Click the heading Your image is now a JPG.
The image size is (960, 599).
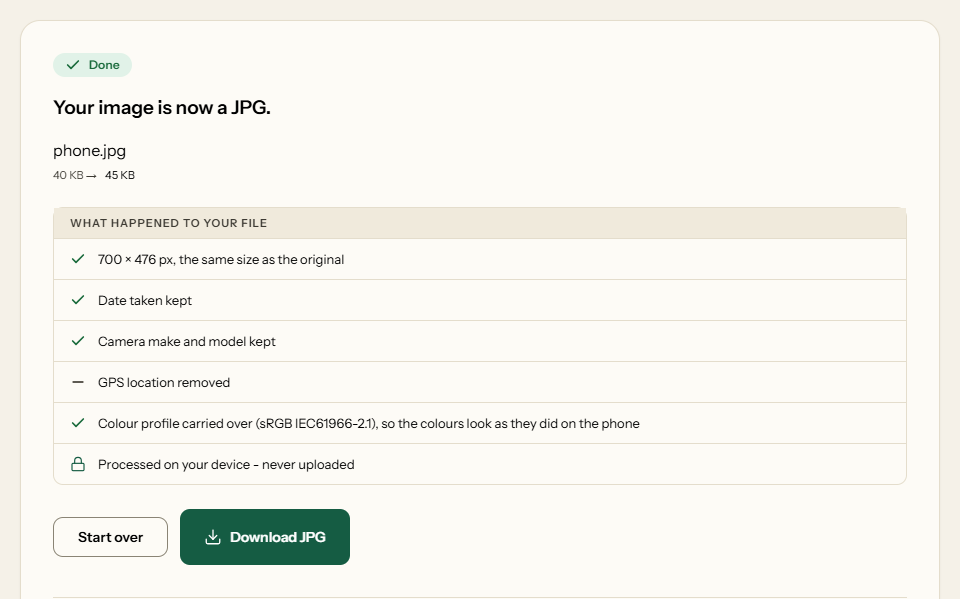[x=162, y=108]
